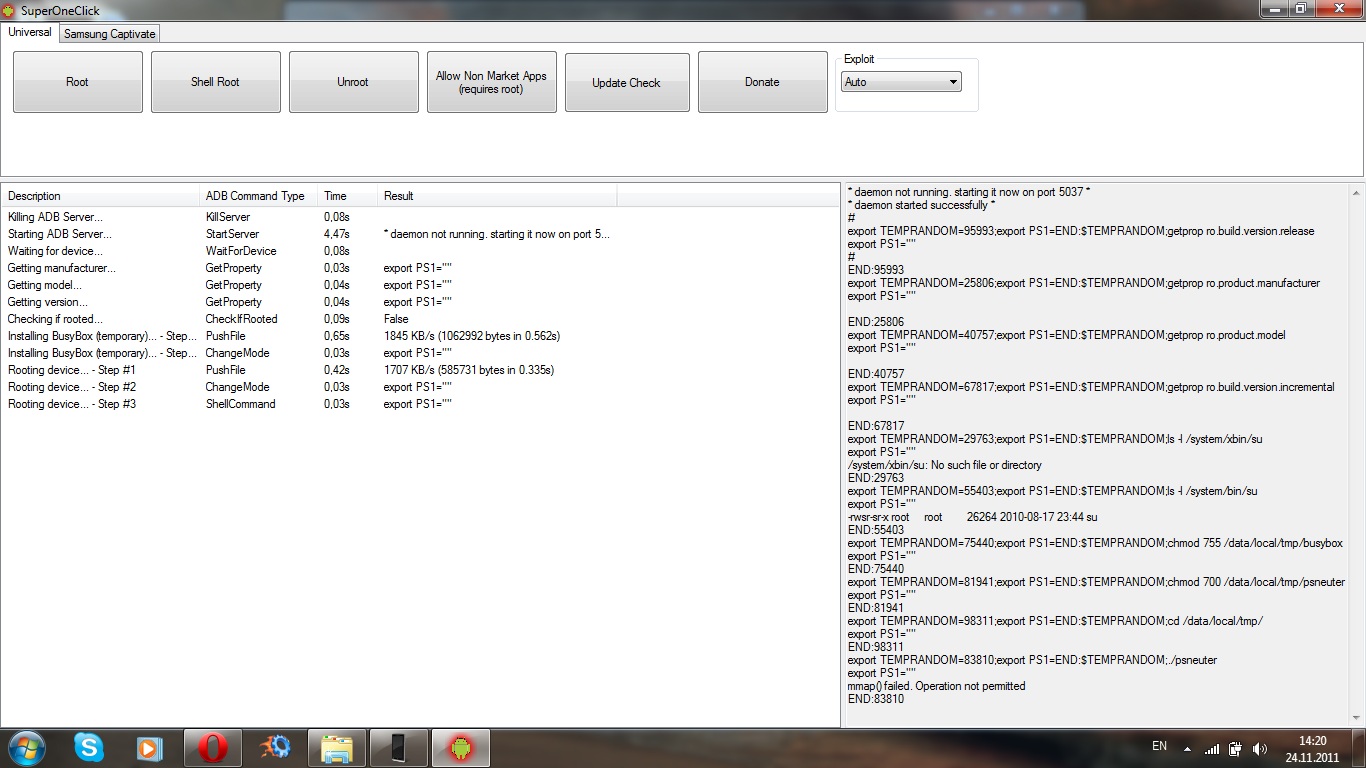Click log output scrollbar down arrow
The image size is (1366, 768).
(1356, 716)
